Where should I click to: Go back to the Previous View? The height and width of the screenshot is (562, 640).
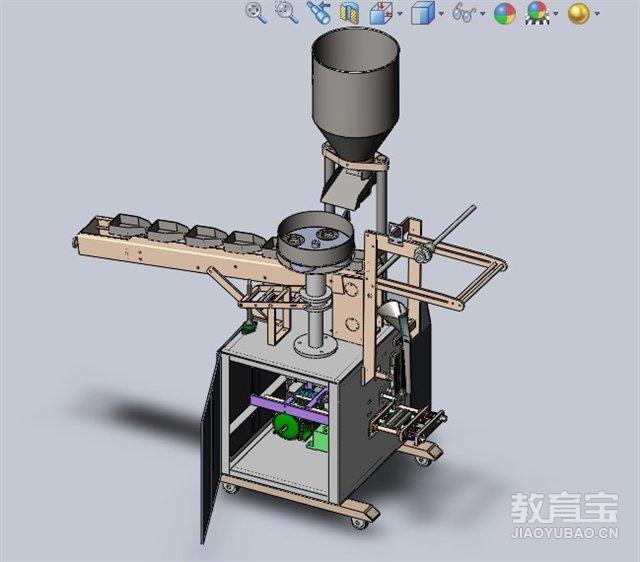click(319, 12)
